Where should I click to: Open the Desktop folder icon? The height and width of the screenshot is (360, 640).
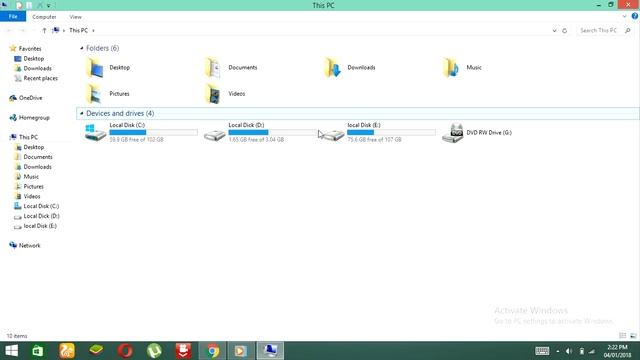[95, 68]
